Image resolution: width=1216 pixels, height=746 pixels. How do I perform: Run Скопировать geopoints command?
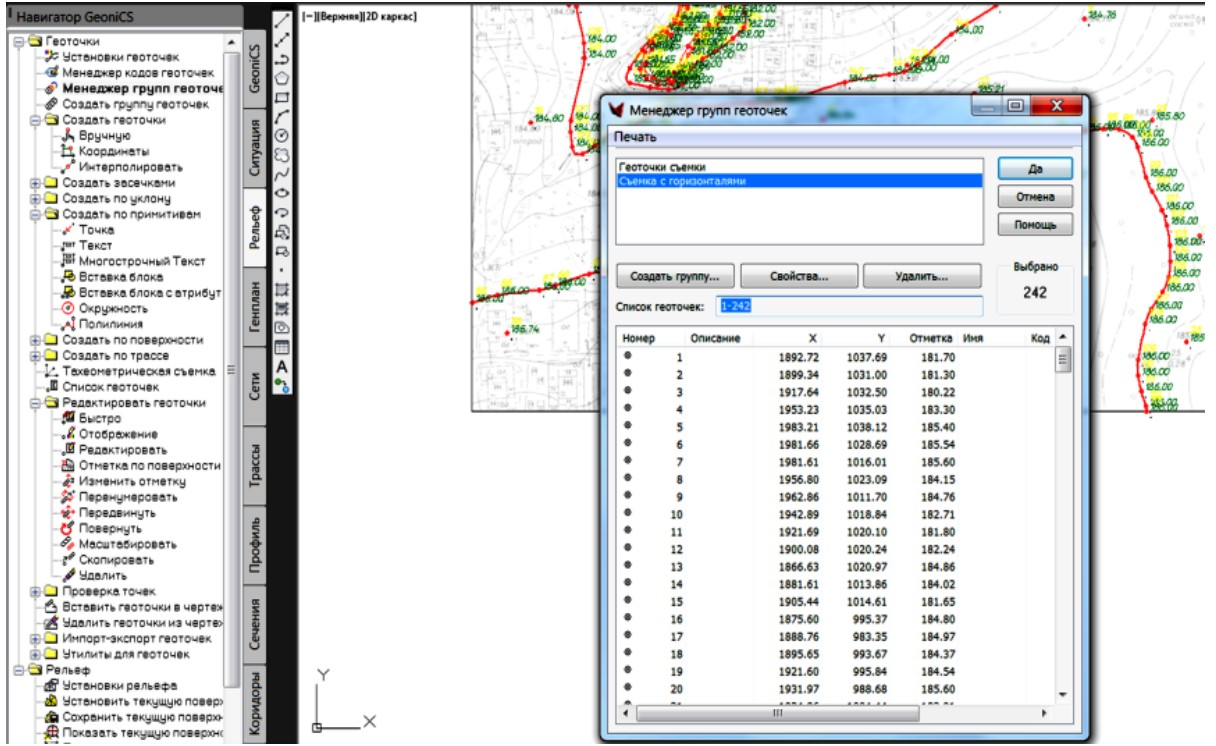pyautogui.click(x=116, y=560)
